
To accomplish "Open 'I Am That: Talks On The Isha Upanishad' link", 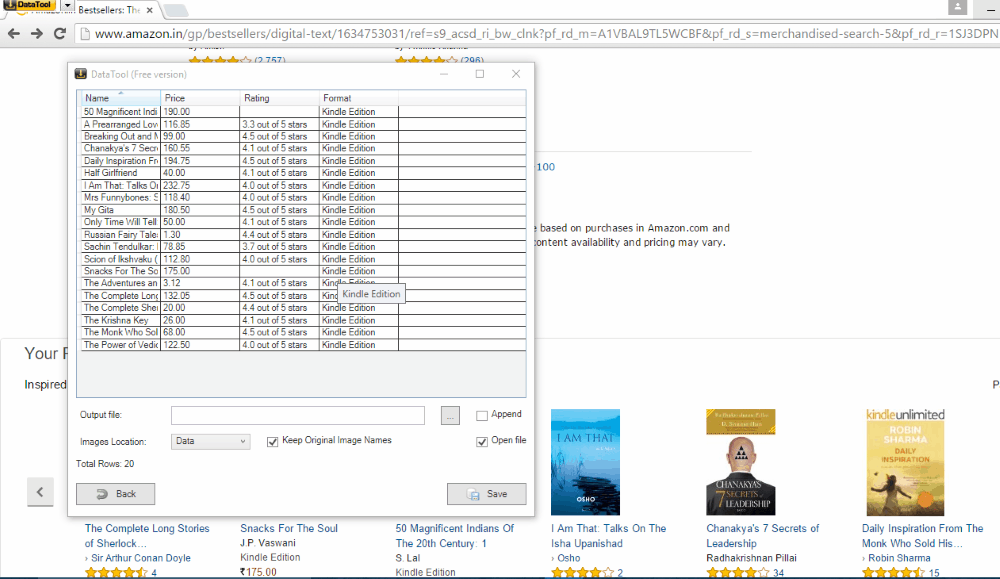I will point(608,536).
